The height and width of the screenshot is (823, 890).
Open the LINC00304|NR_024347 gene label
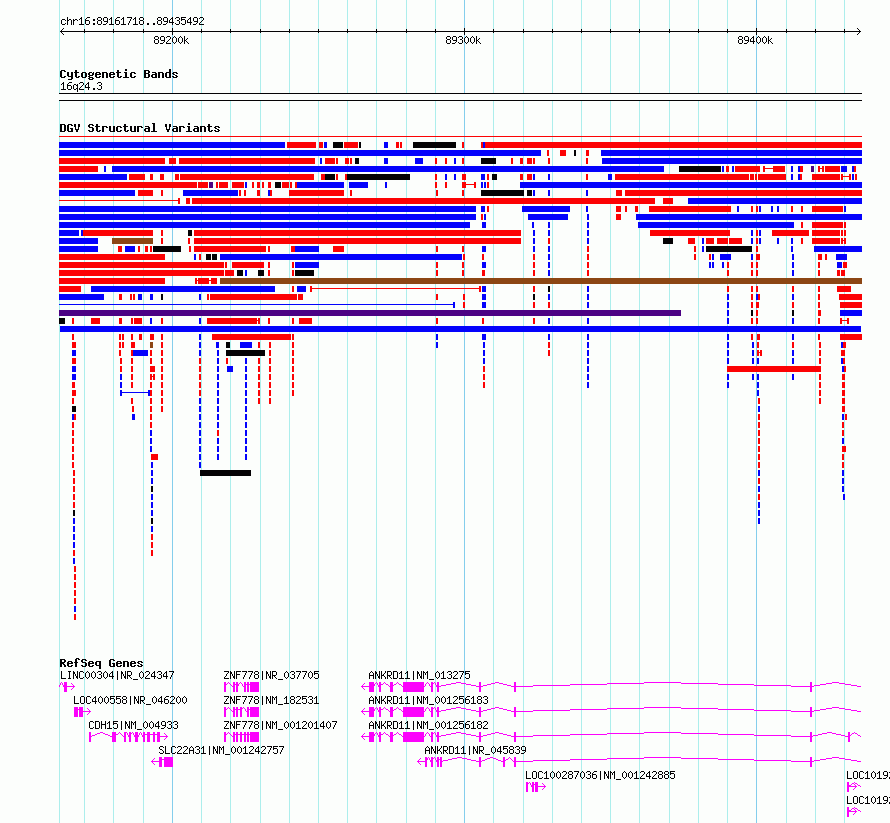[x=117, y=675]
